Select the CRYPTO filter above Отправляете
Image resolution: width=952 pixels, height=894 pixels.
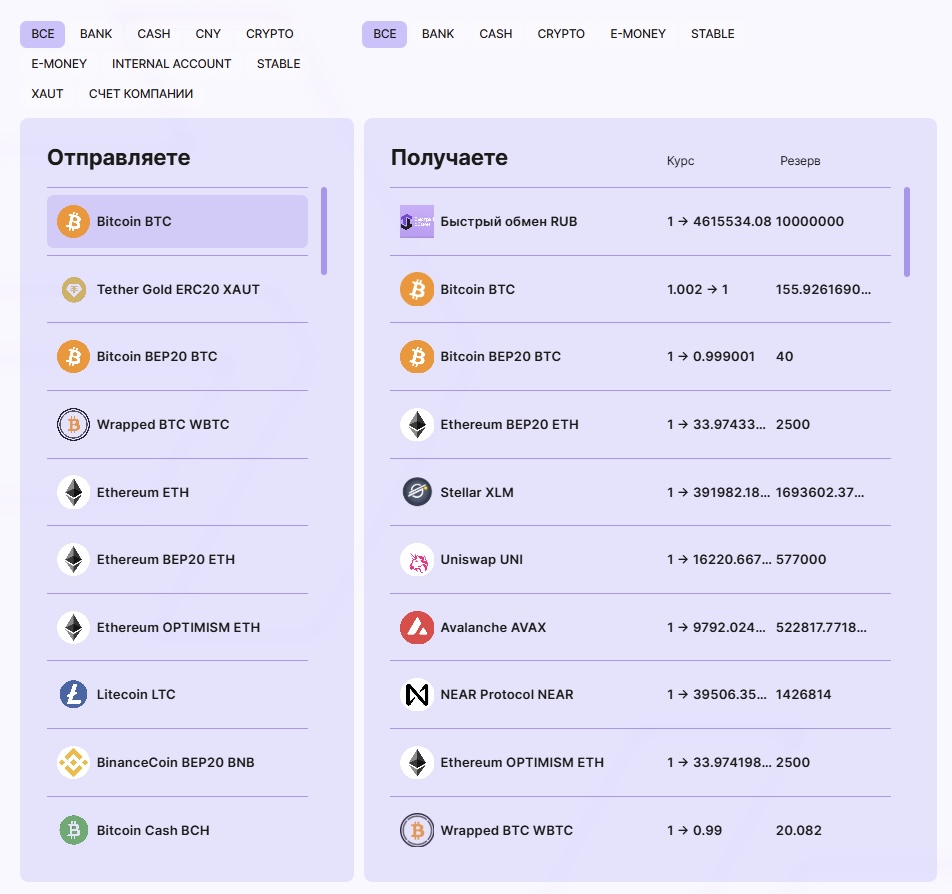pos(270,34)
